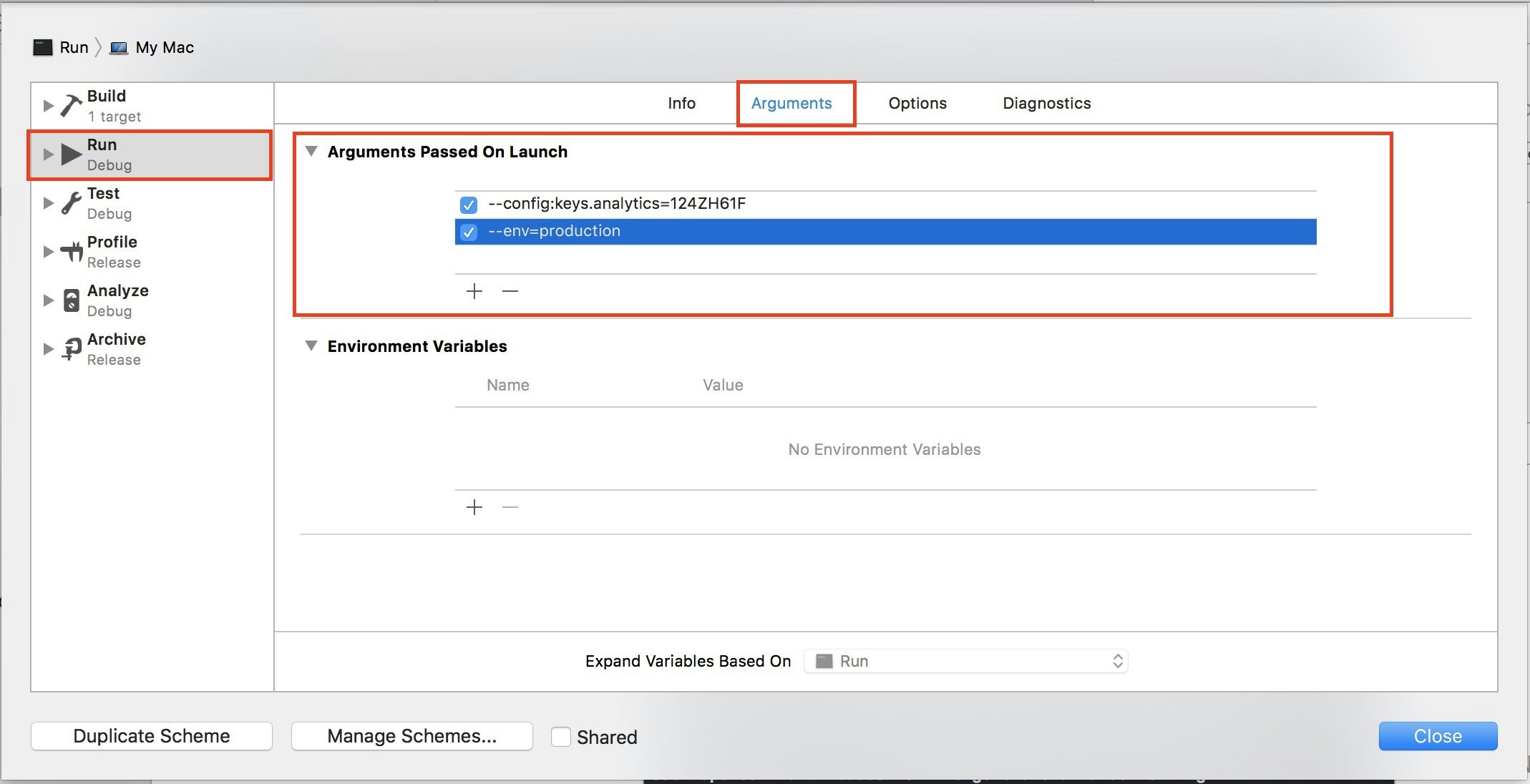Toggle the --env=production checkbox
Viewport: 1530px width, 784px height.
point(467,231)
